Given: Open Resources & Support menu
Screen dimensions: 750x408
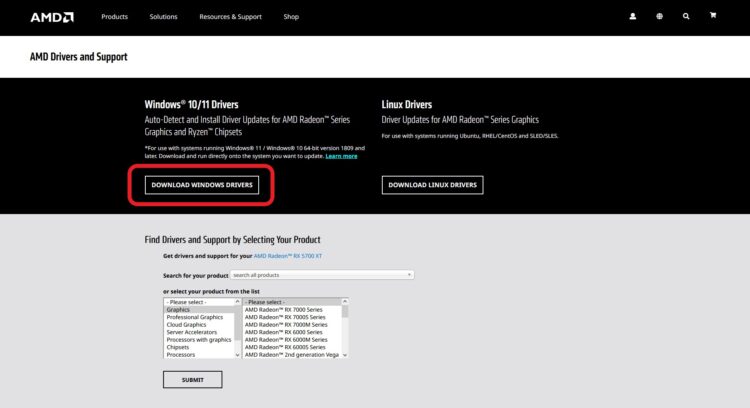Looking at the screenshot, I should pyautogui.click(x=230, y=17).
